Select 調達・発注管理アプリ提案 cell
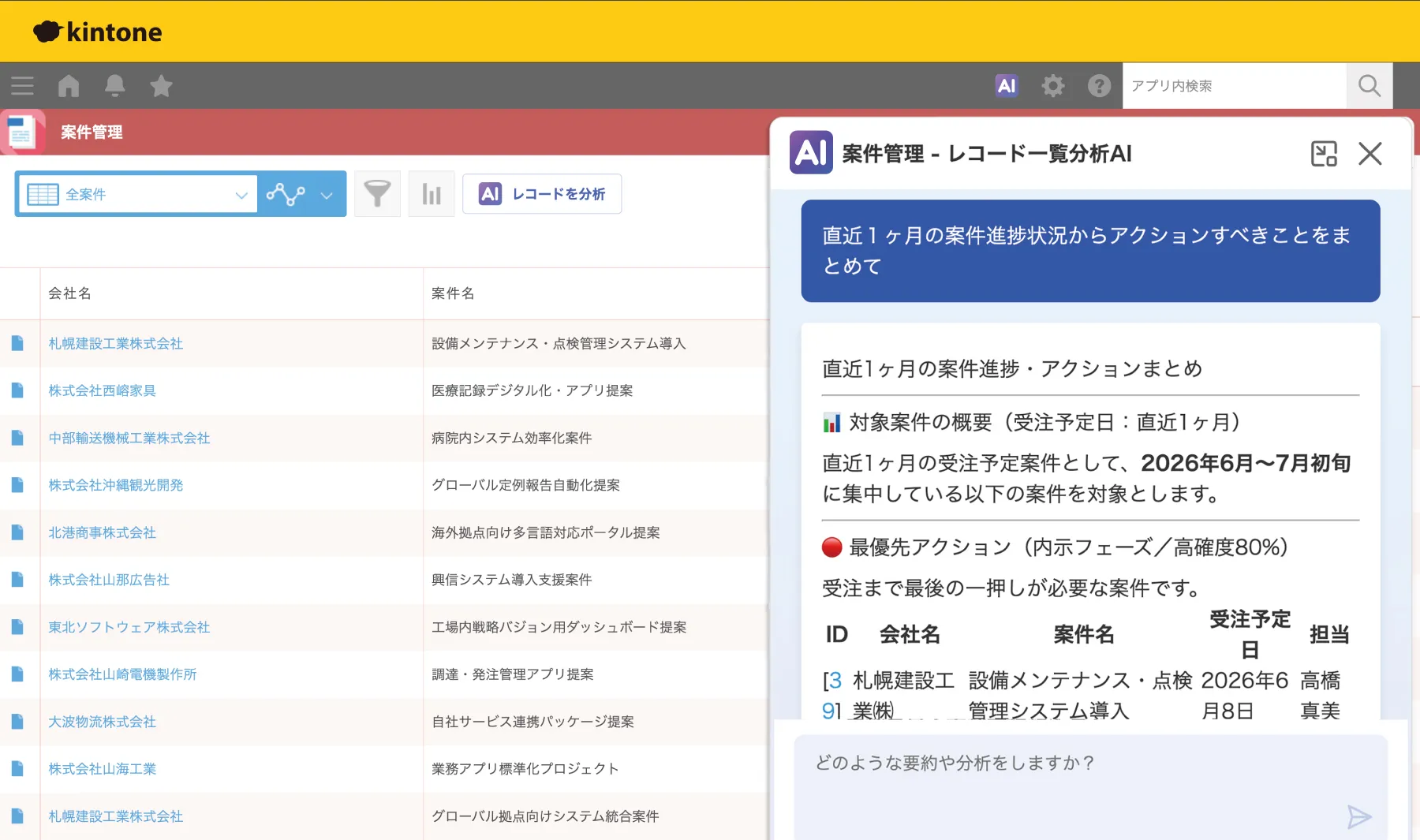The height and width of the screenshot is (840, 1420). pyautogui.click(x=513, y=674)
